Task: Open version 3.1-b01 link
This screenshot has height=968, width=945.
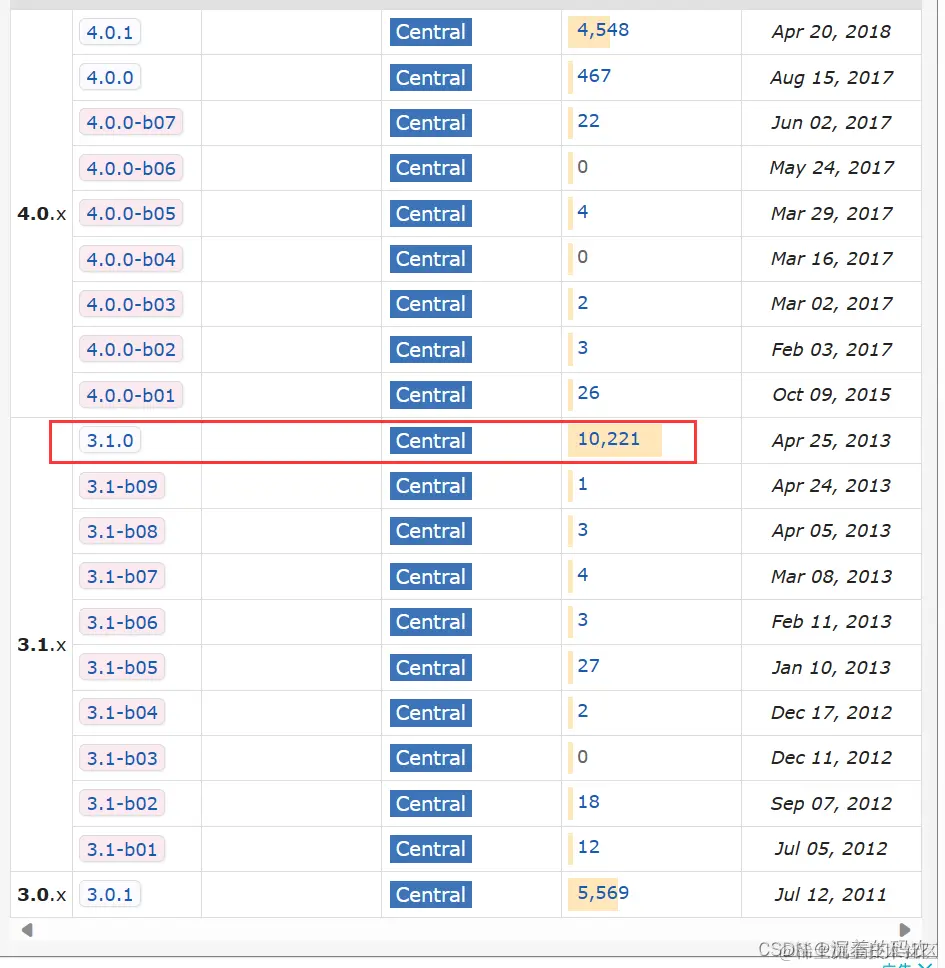Action: [x=122, y=849]
